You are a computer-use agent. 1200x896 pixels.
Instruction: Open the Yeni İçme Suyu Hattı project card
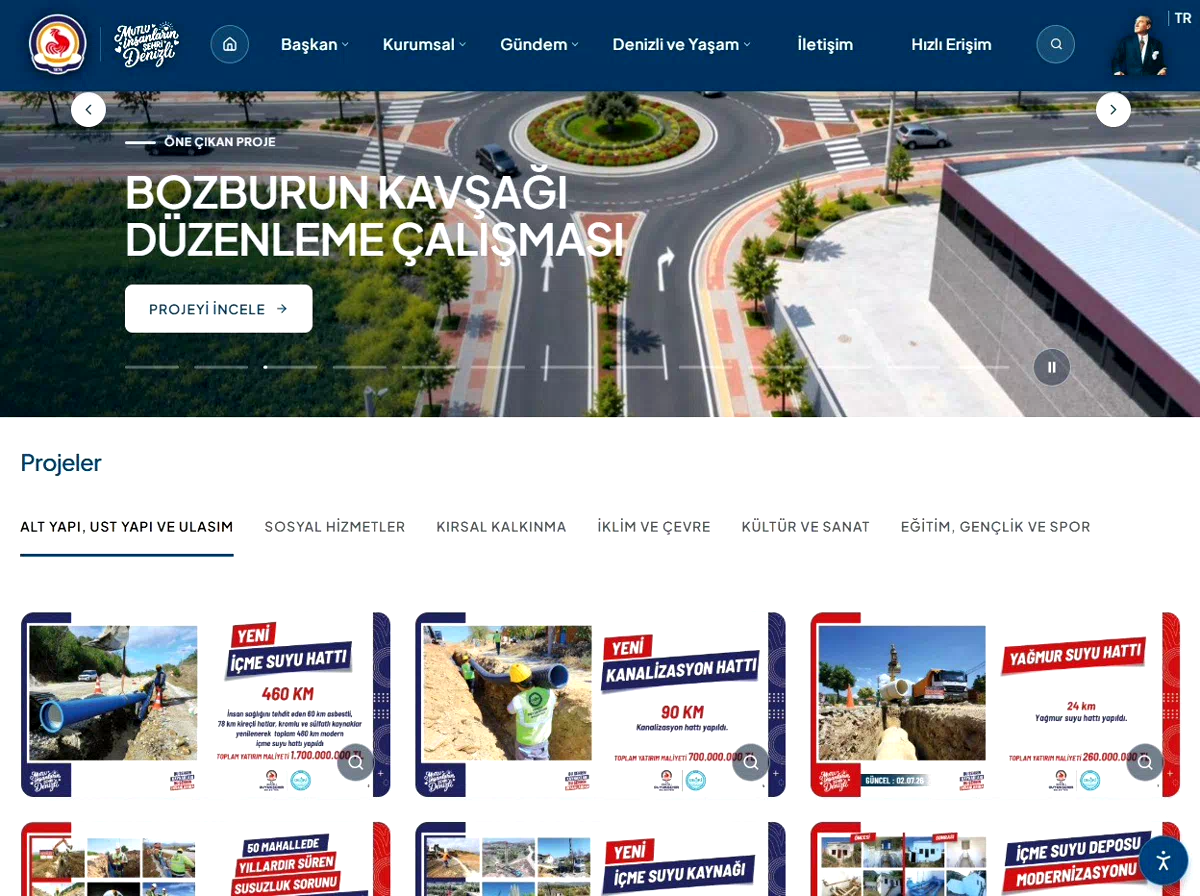(205, 705)
